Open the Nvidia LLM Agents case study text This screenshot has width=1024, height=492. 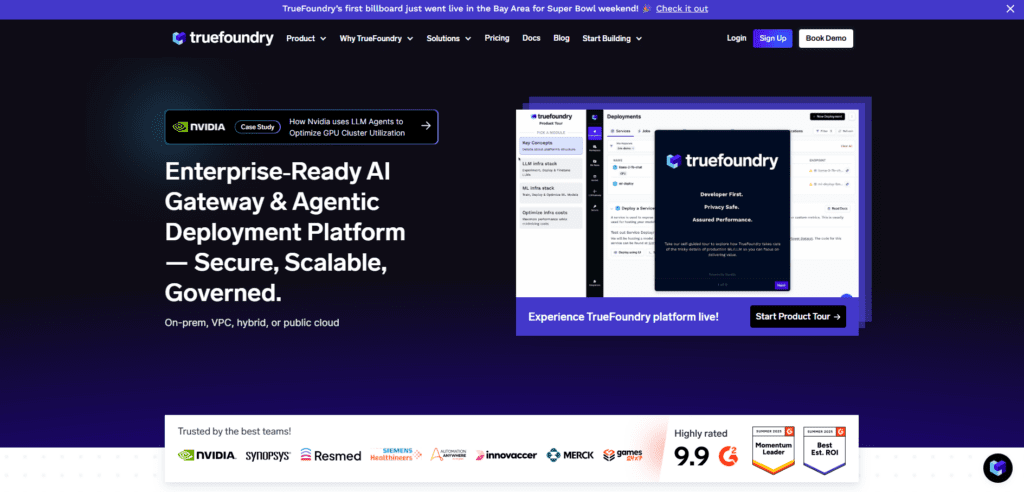[347, 127]
